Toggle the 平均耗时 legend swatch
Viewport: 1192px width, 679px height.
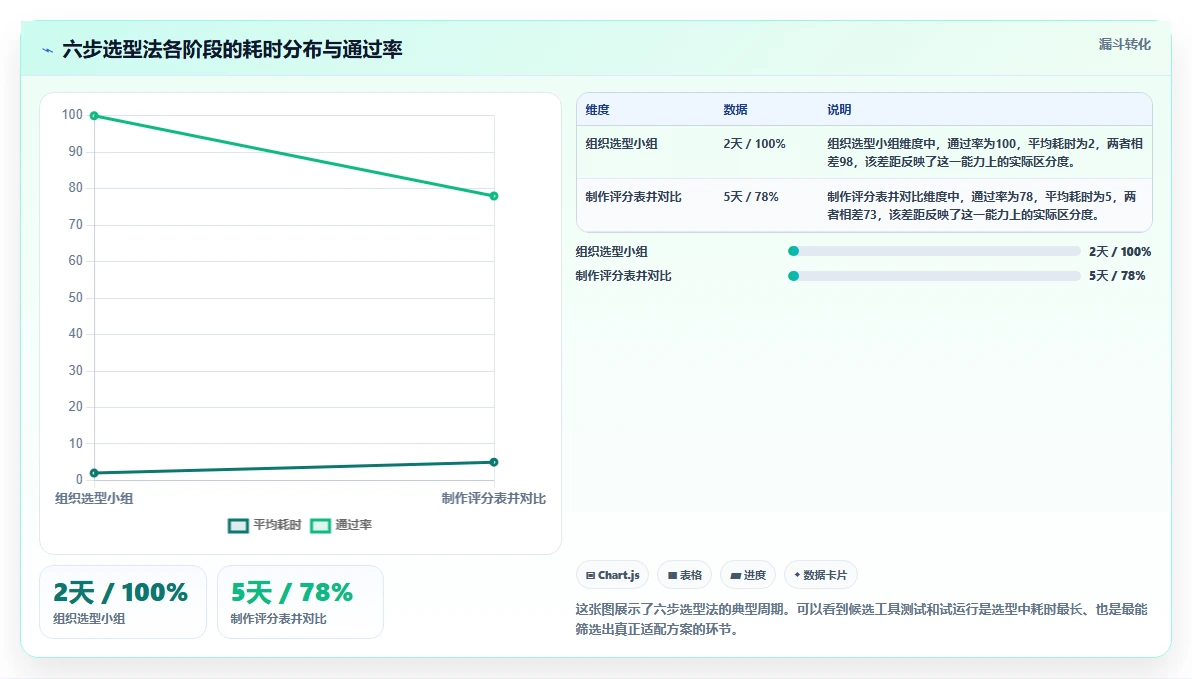(238, 525)
